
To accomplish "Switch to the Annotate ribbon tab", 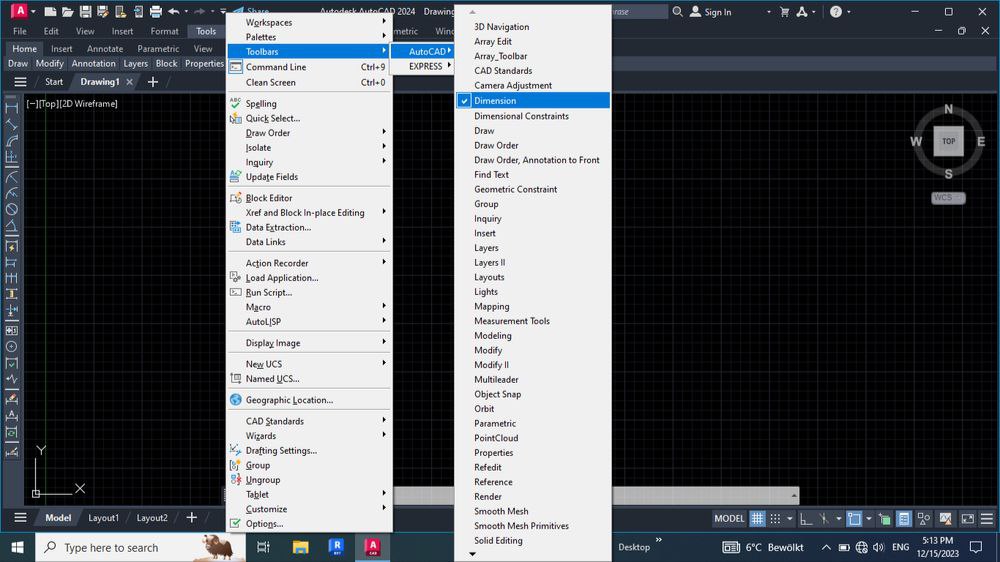I will (x=105, y=48).
